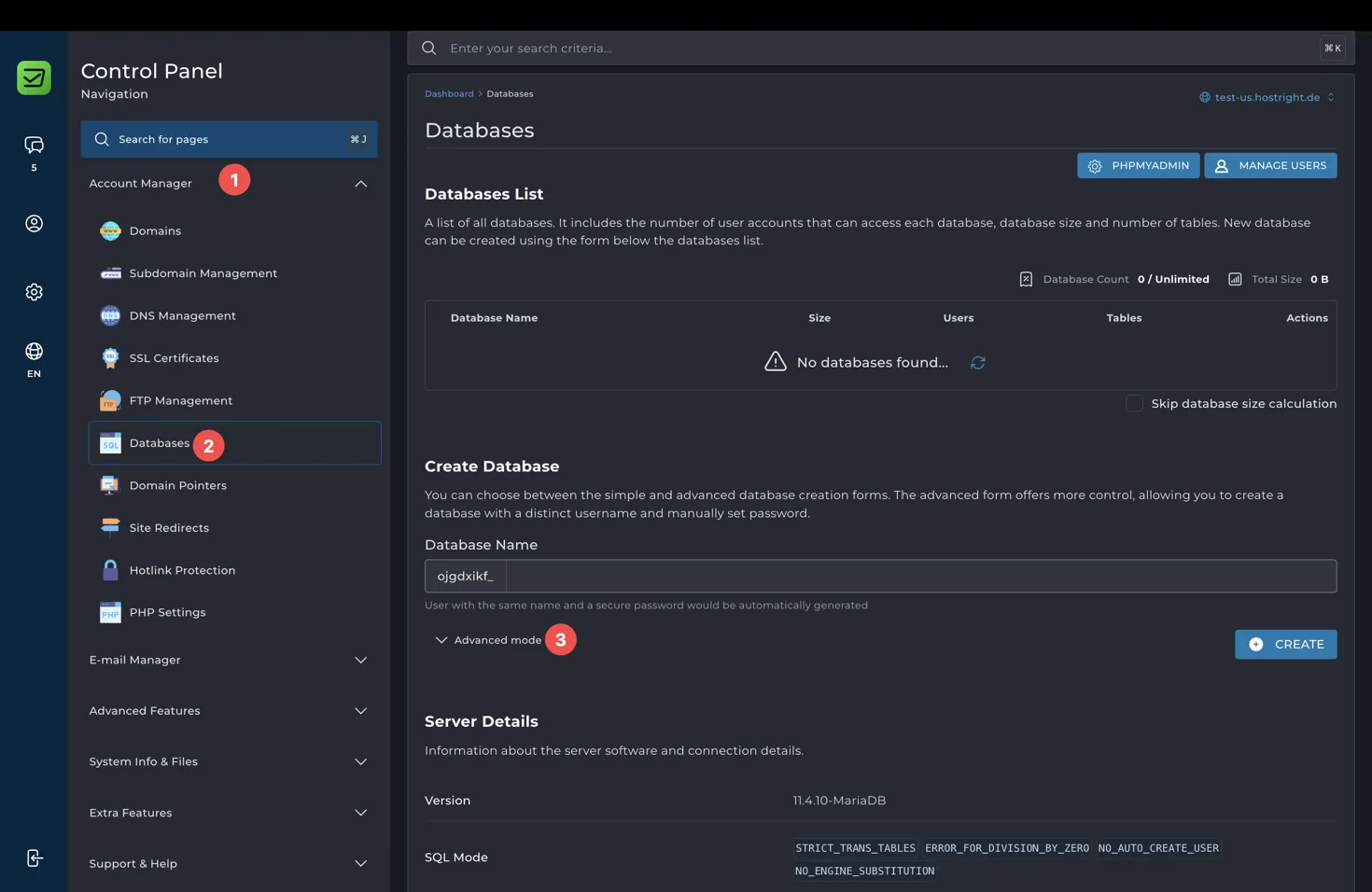Enable Skip database size calculation checkbox
The width and height of the screenshot is (1372, 892).
pyautogui.click(x=1134, y=403)
